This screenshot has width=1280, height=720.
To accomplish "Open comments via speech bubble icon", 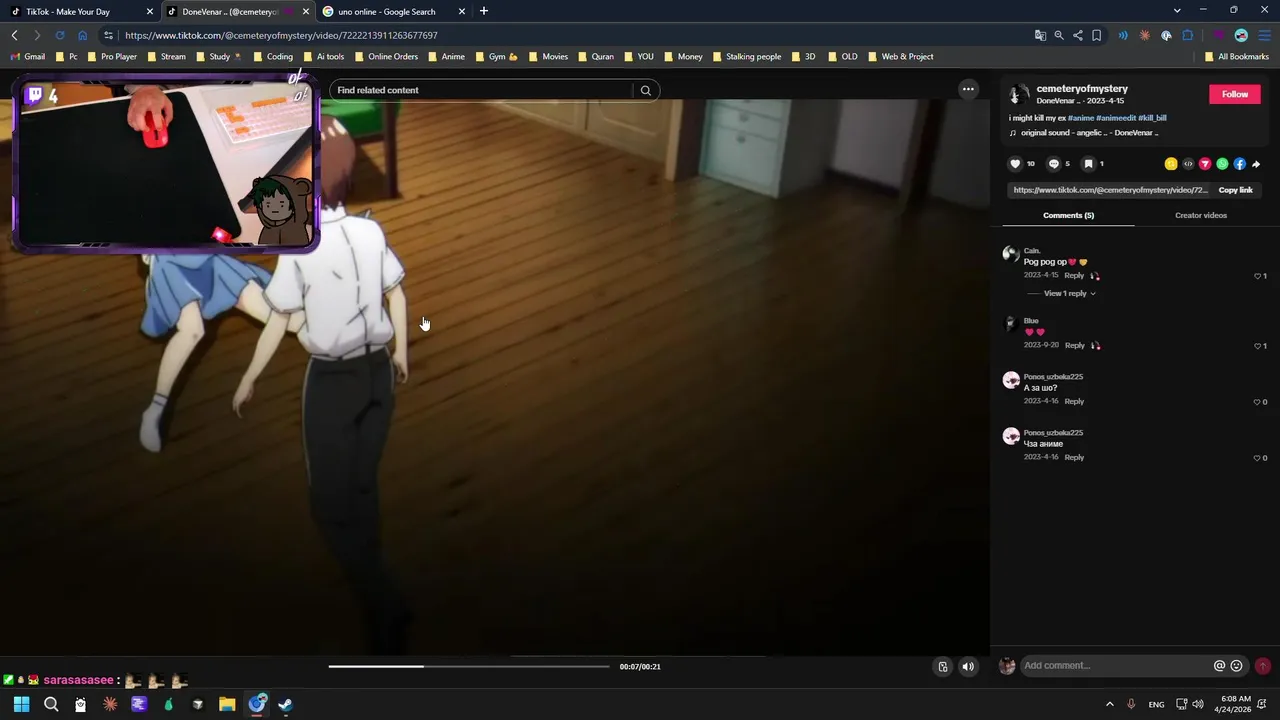I will coord(1053,164).
